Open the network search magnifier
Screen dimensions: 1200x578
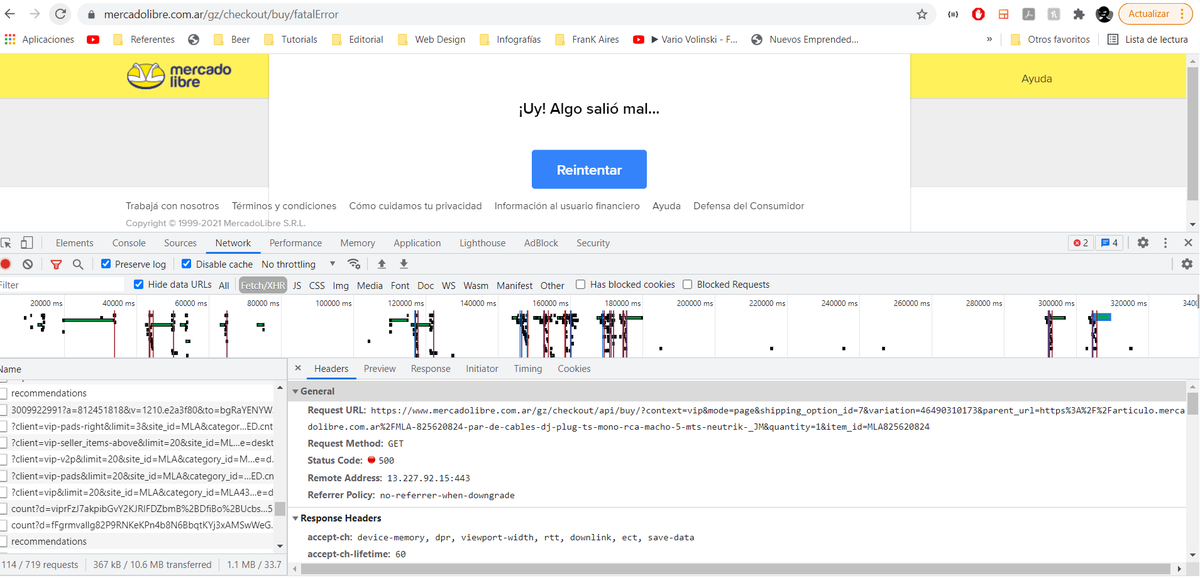[x=77, y=264]
